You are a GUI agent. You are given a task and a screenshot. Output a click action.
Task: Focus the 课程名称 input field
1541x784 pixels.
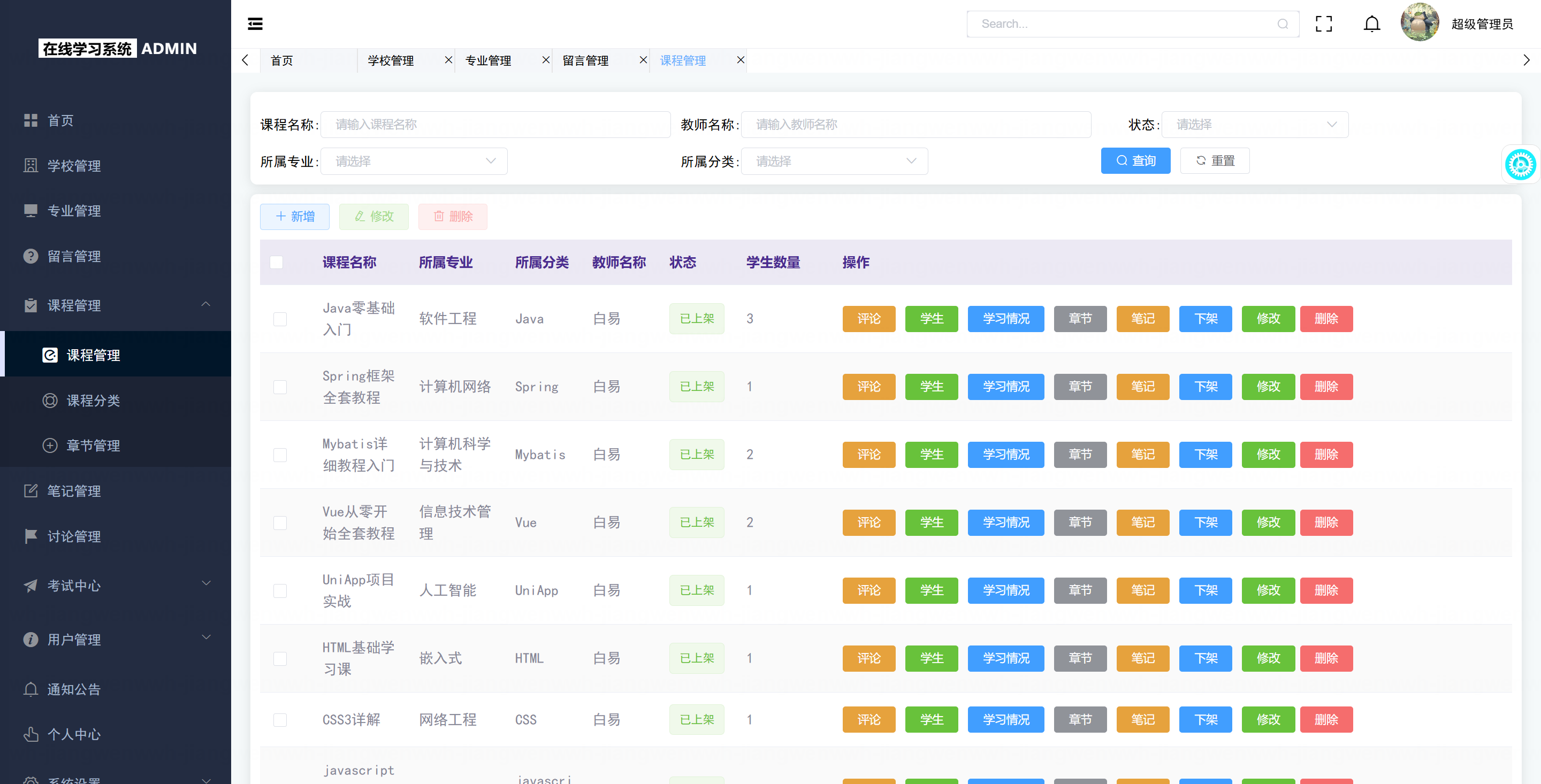tap(495, 125)
